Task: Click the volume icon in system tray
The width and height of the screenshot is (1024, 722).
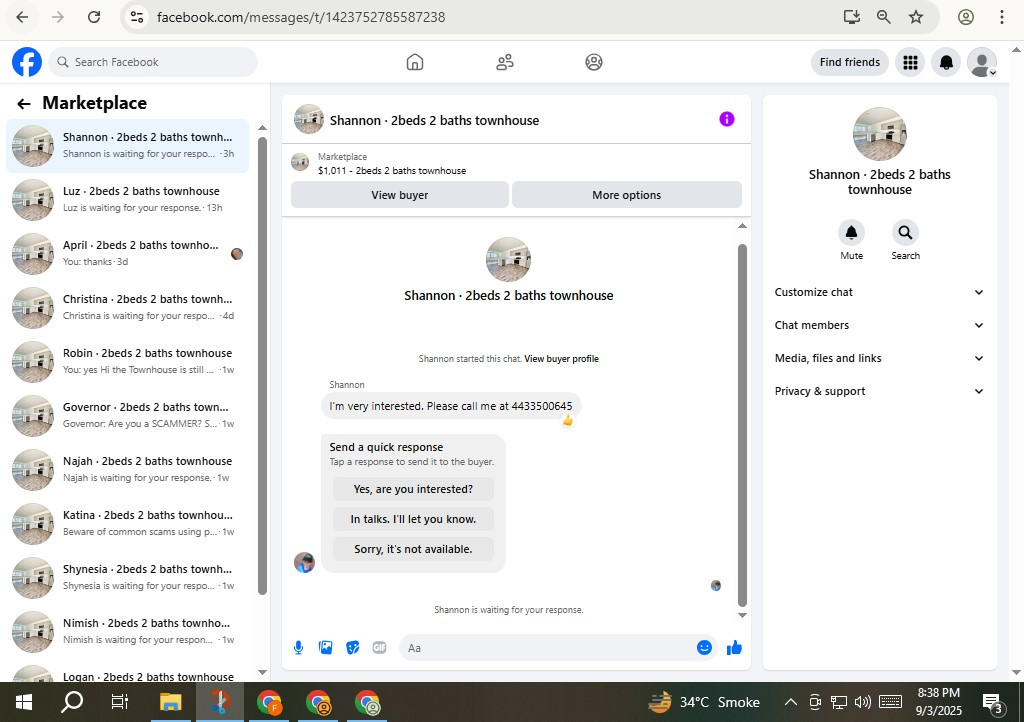Action: [863, 702]
